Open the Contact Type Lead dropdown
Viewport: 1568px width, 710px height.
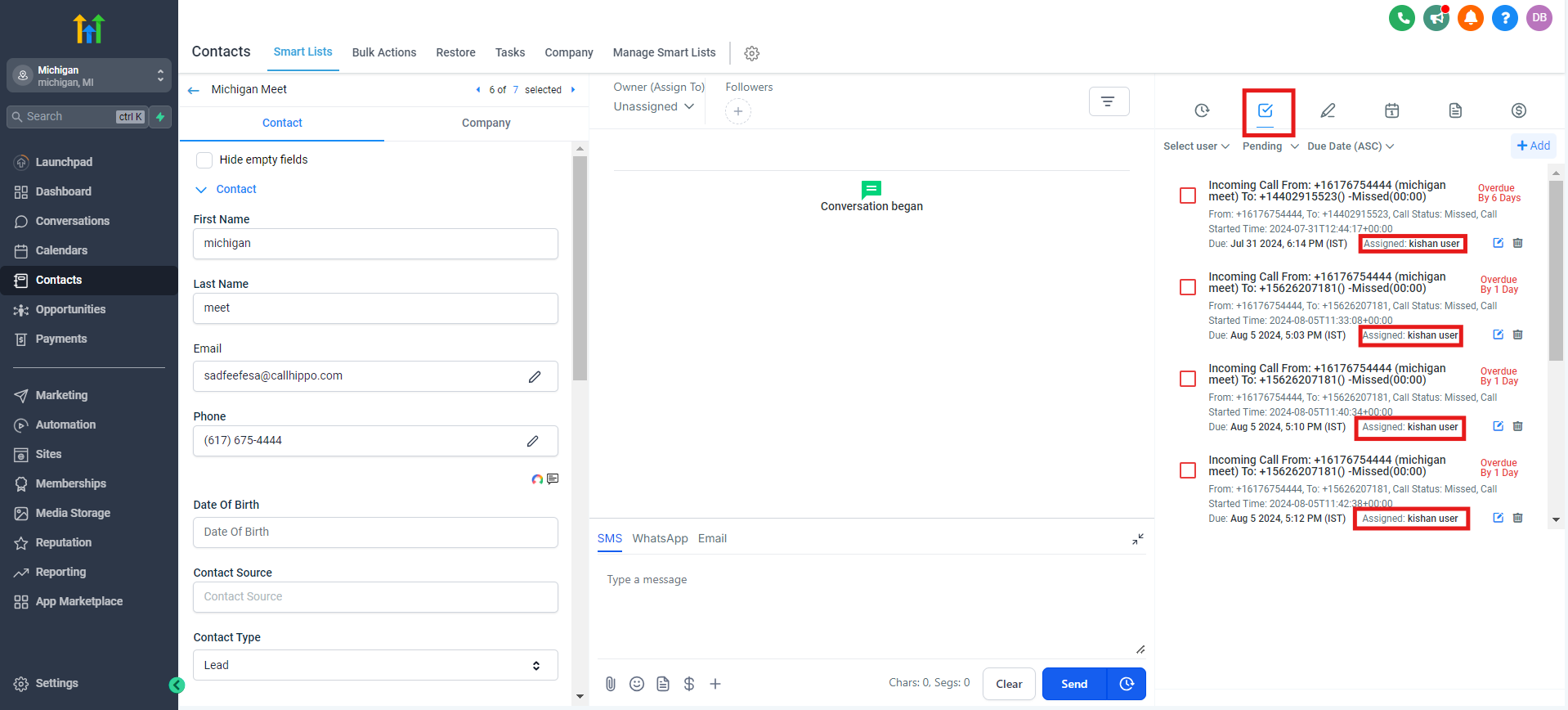pos(375,665)
